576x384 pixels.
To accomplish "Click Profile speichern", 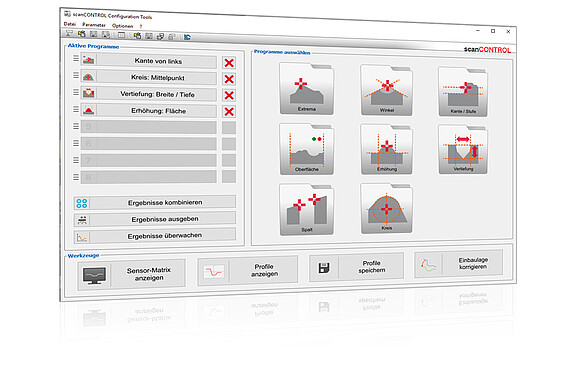I will click(356, 267).
